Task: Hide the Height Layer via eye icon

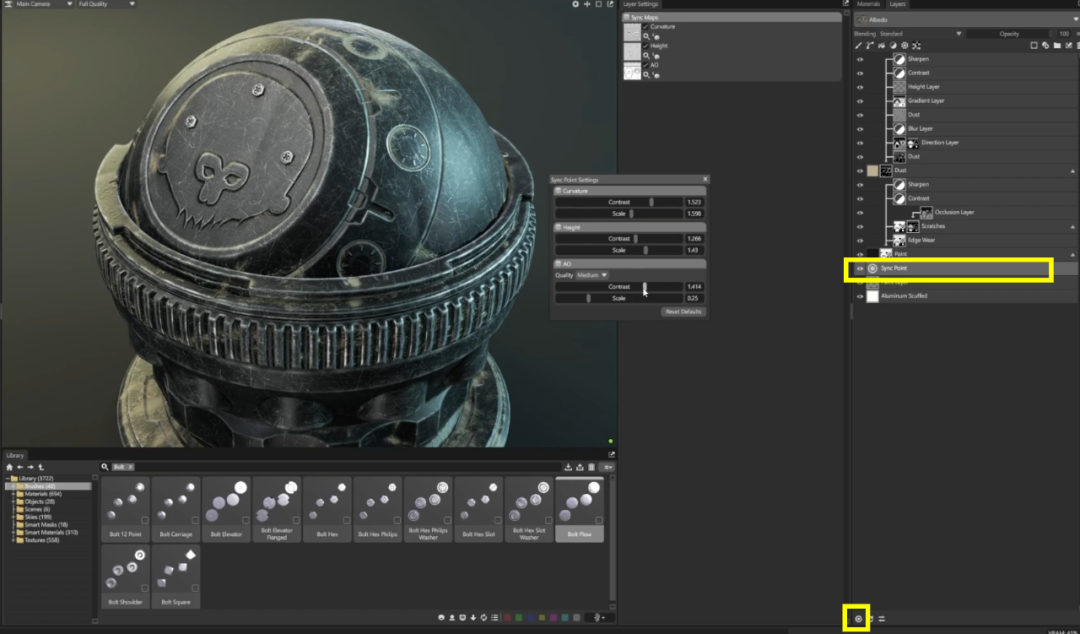Action: (x=860, y=87)
